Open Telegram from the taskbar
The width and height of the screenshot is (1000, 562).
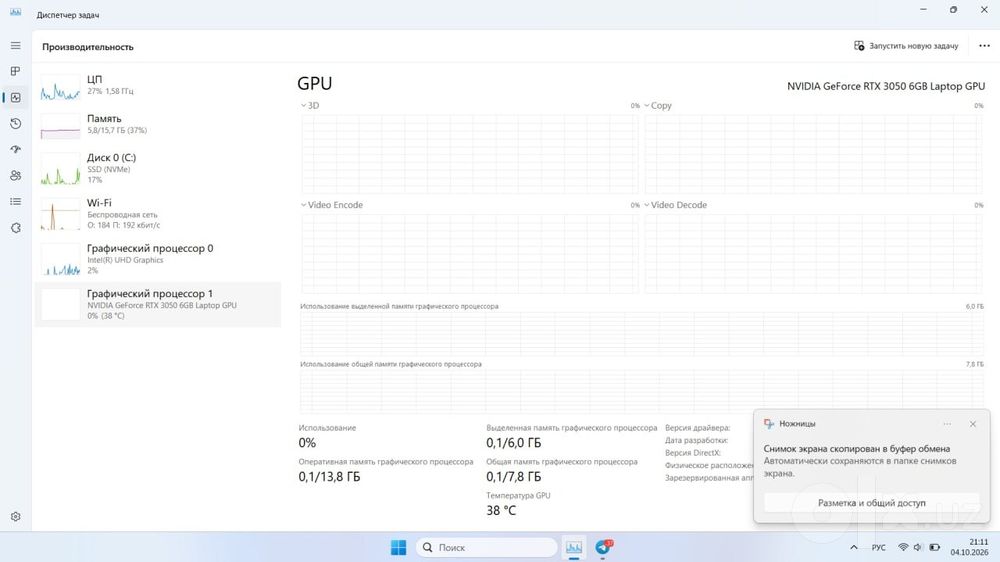603,547
